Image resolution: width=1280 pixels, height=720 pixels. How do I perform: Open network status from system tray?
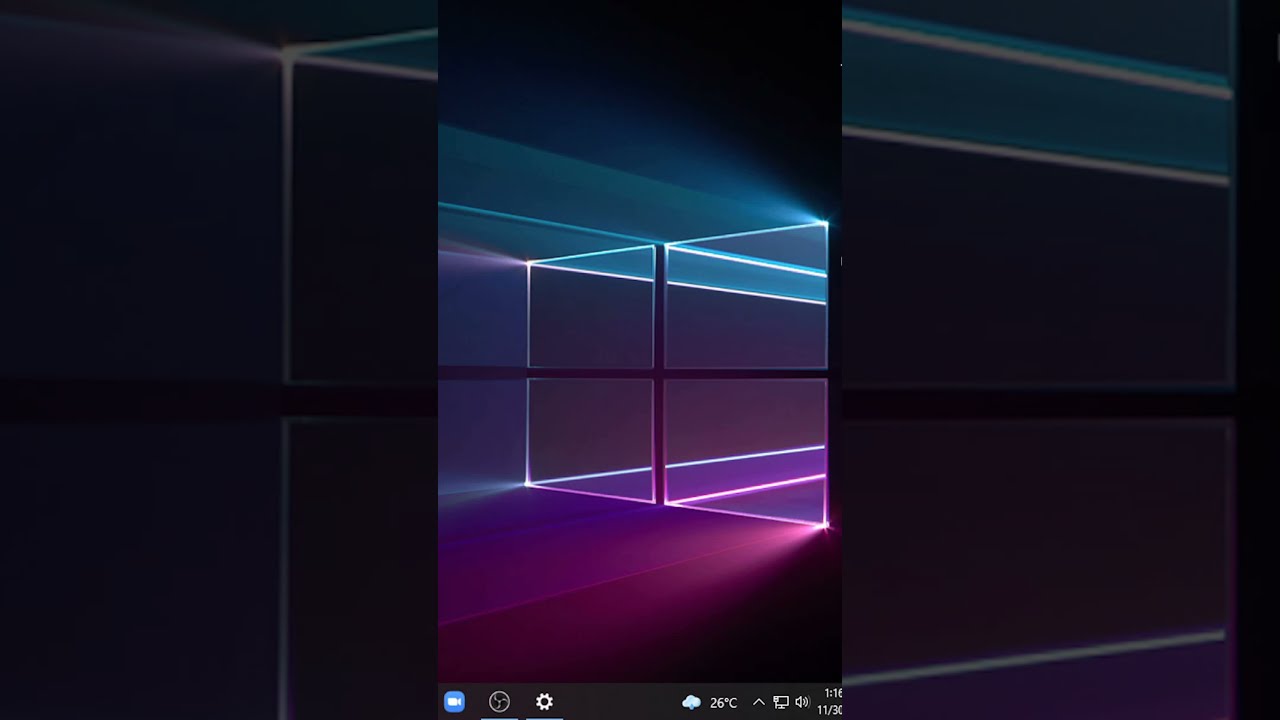(x=781, y=703)
